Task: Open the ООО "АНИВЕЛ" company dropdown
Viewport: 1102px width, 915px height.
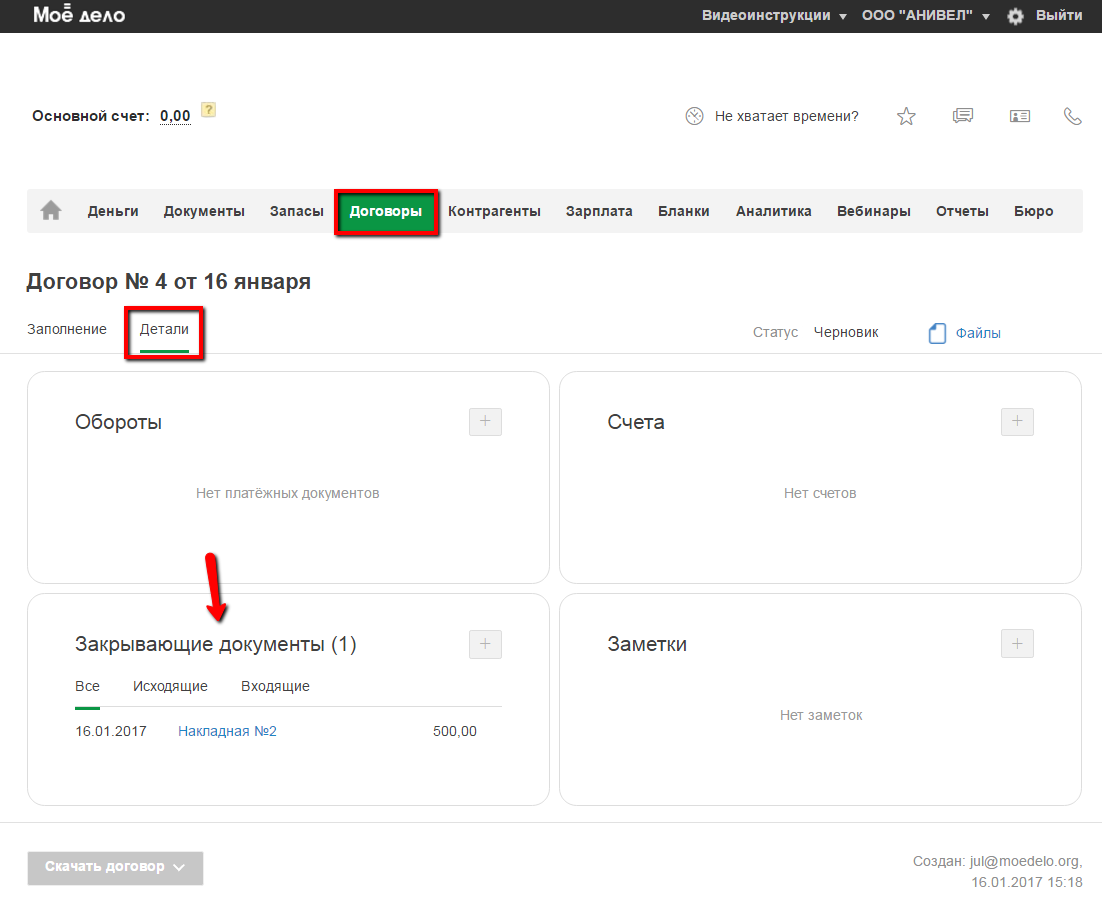Action: (925, 16)
